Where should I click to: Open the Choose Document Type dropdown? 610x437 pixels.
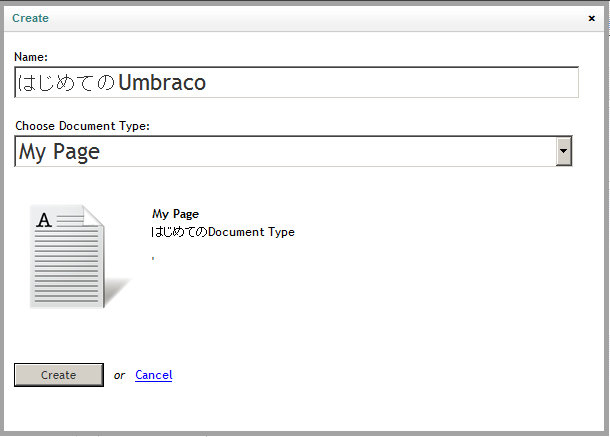click(x=293, y=151)
